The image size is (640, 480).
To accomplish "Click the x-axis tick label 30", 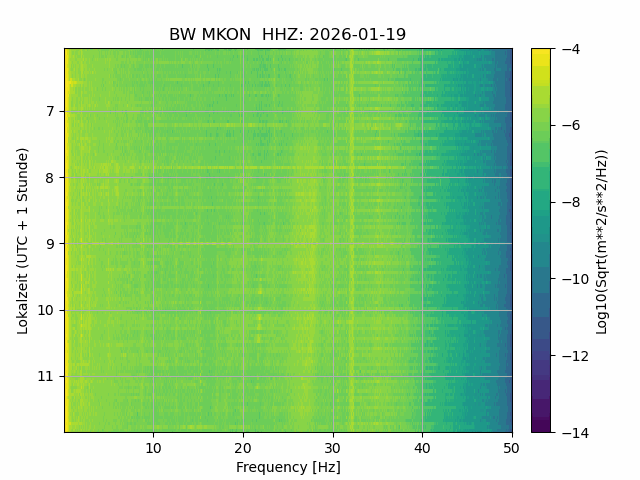I will tap(333, 449).
